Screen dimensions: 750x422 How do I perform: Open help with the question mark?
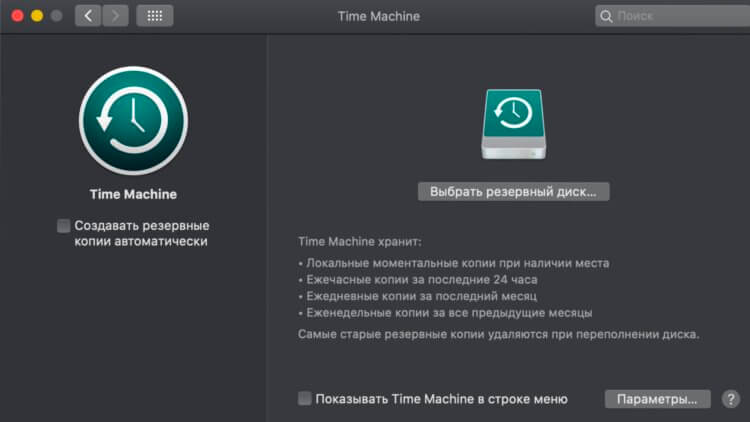(x=729, y=399)
